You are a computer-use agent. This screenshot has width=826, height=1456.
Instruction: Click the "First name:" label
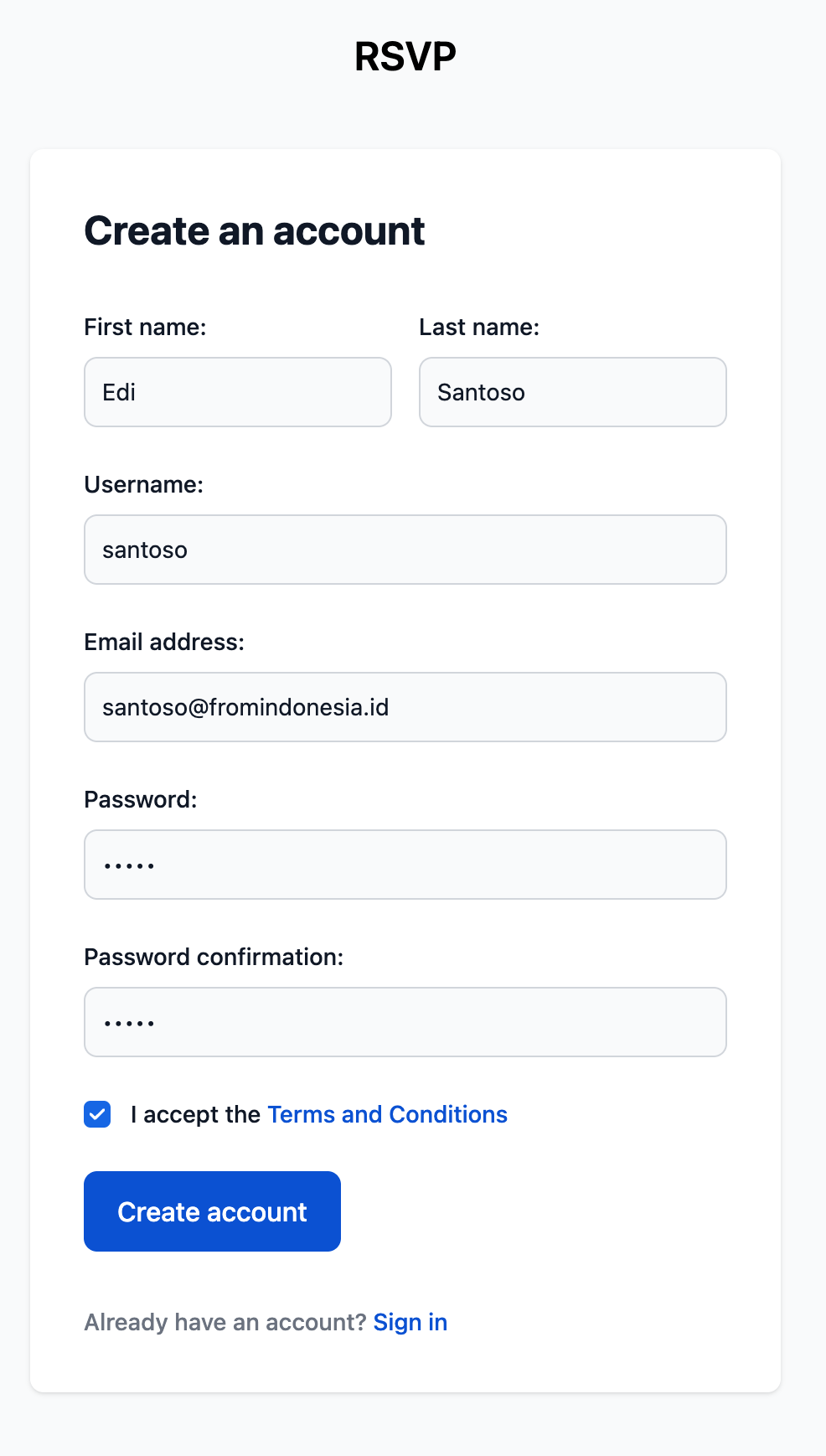[145, 327]
